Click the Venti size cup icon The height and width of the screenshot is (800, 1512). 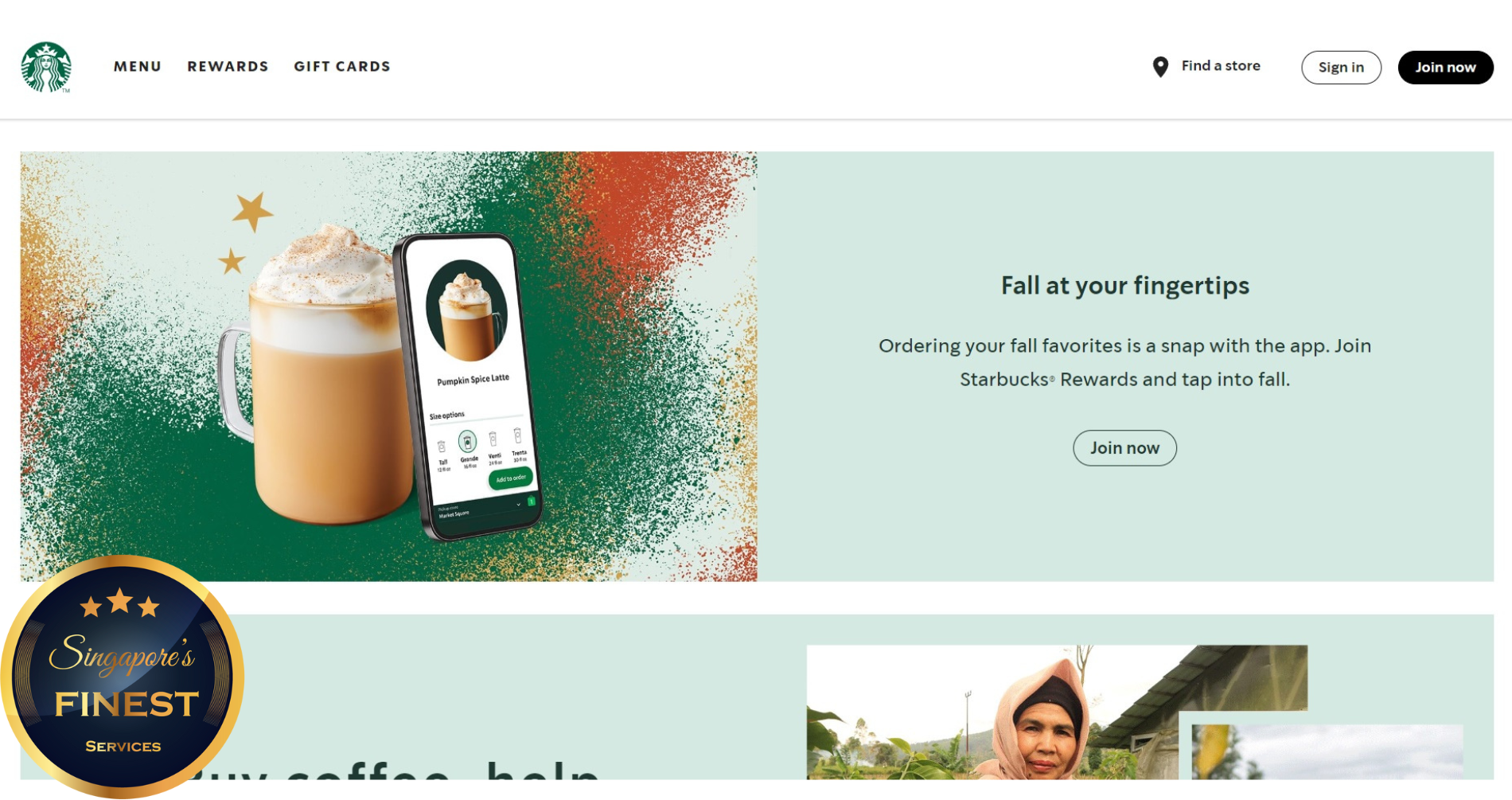[493, 439]
